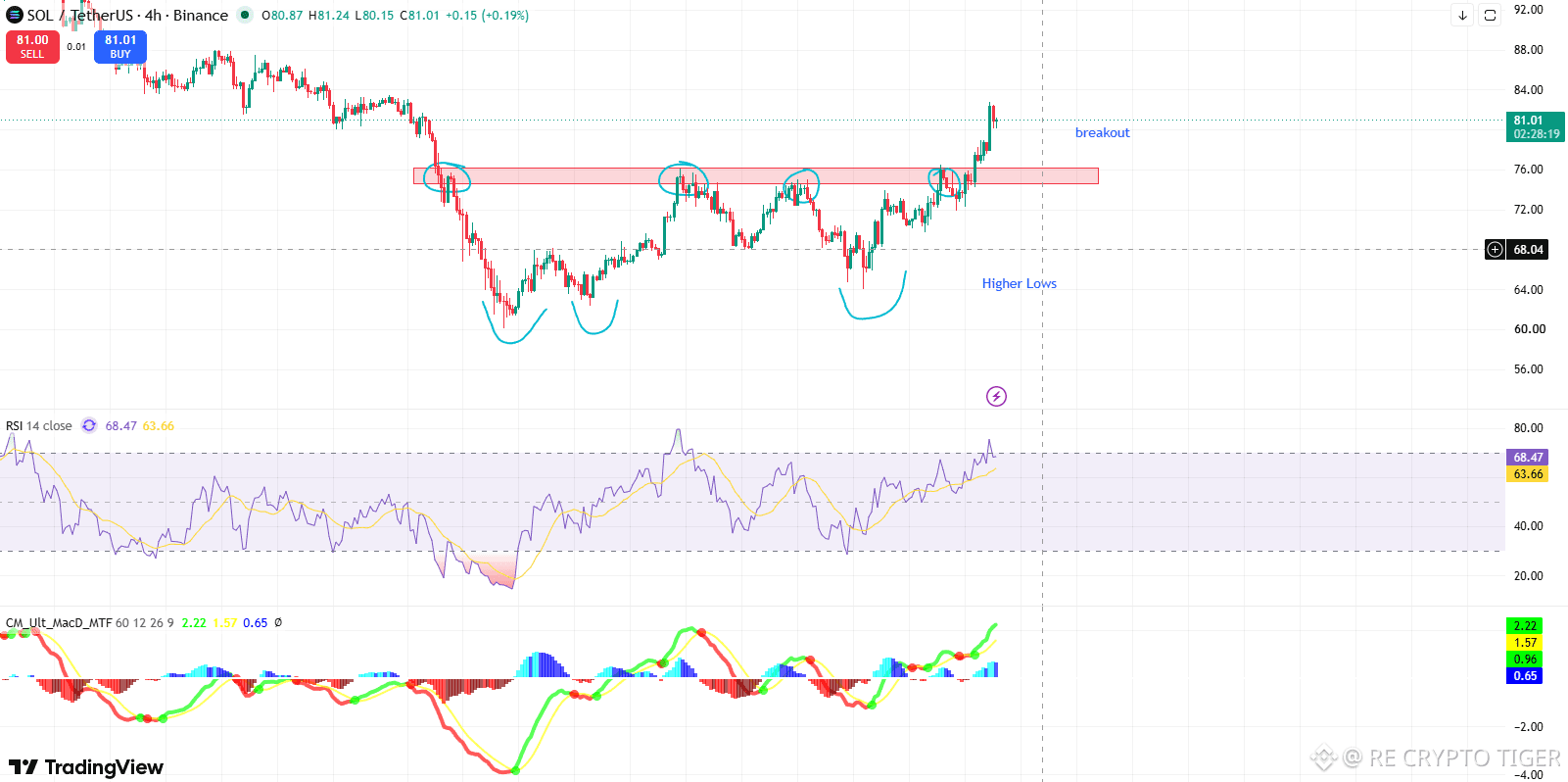Click the 0.01 spread value
Viewport: 1568px width, 782px height.
(x=76, y=46)
